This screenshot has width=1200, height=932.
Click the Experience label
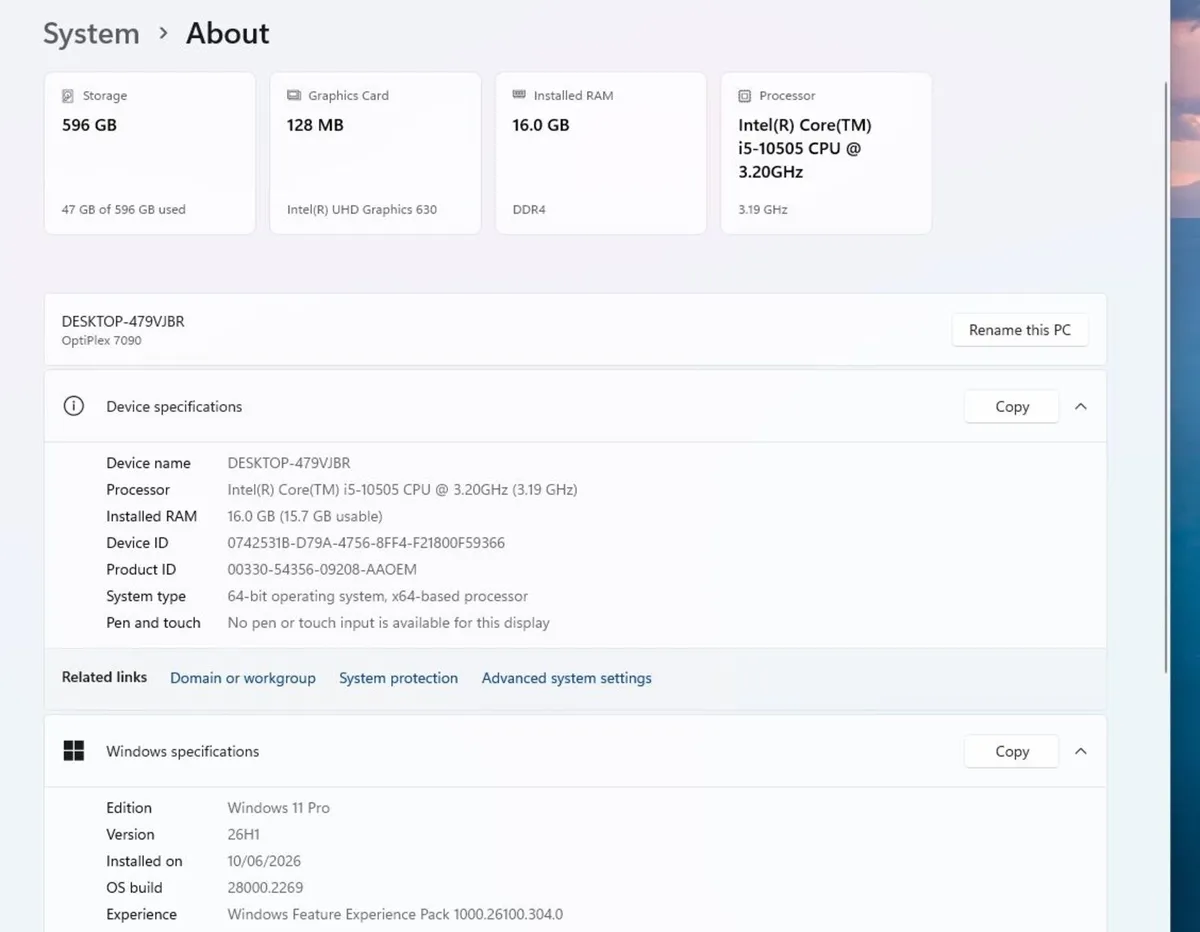(x=141, y=915)
